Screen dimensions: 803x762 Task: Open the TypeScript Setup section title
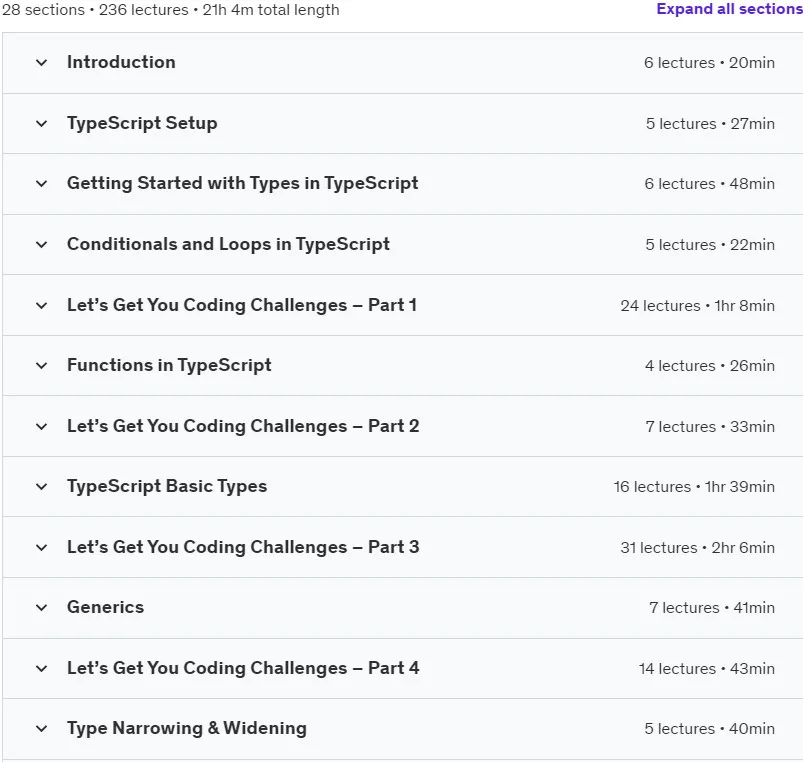pyautogui.click(x=142, y=123)
